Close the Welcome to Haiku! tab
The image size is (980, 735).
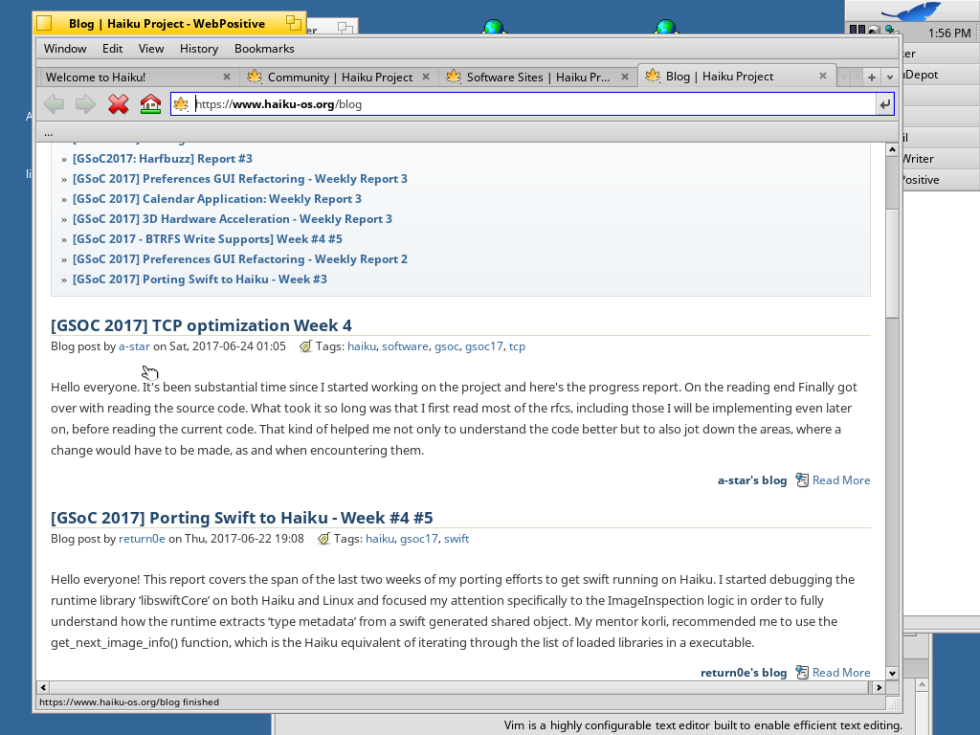pos(226,77)
